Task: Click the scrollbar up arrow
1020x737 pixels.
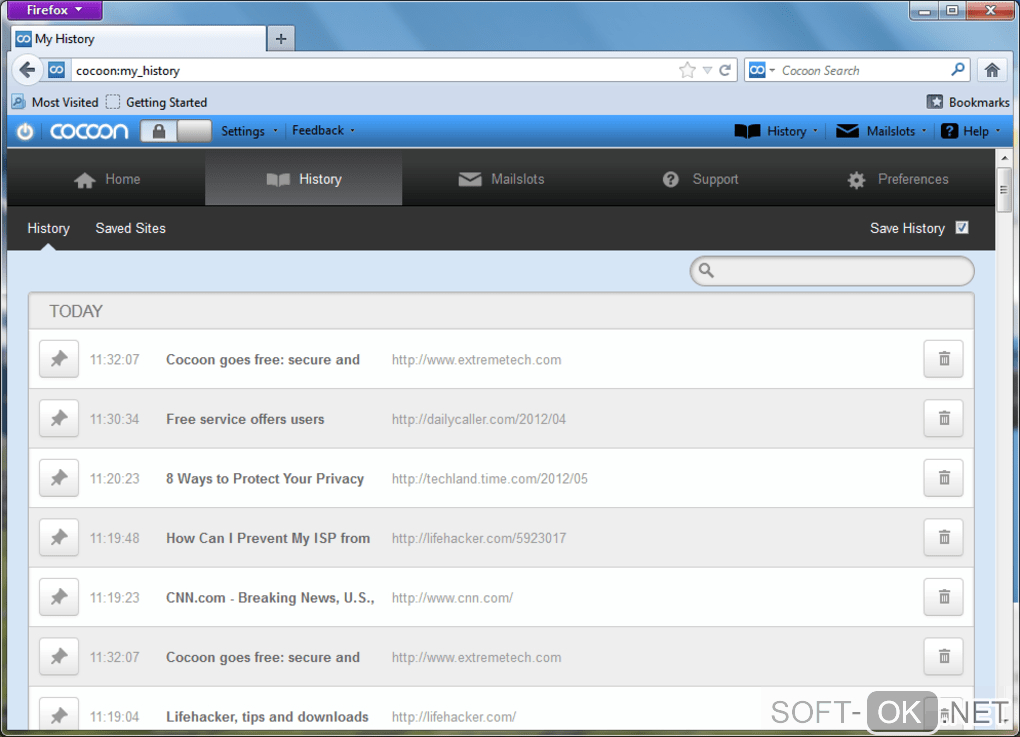Action: 1004,157
